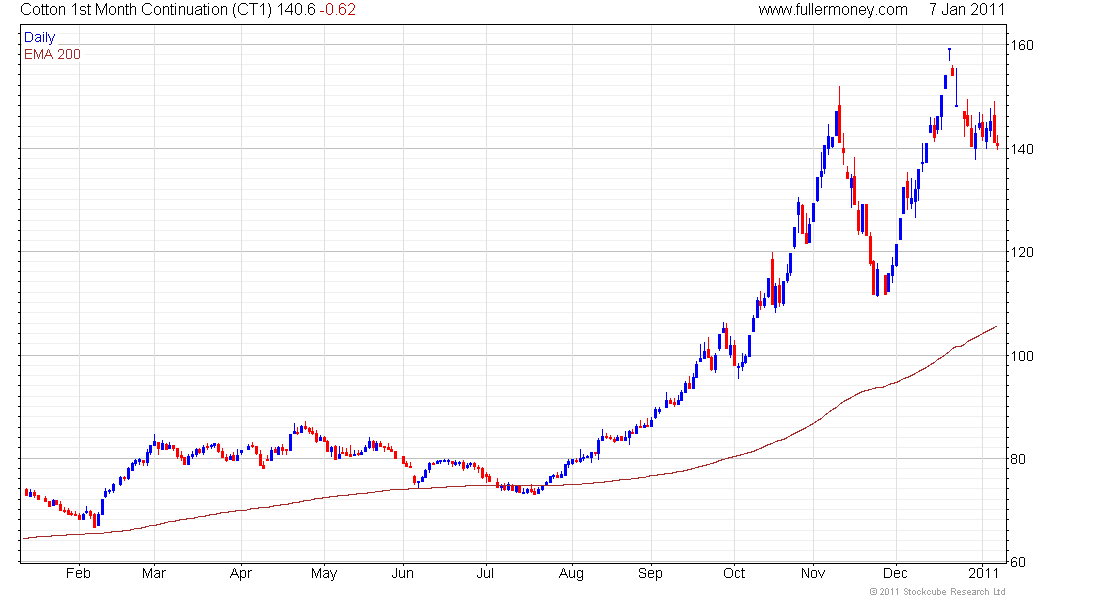Click the 'Jun' month label

click(403, 573)
